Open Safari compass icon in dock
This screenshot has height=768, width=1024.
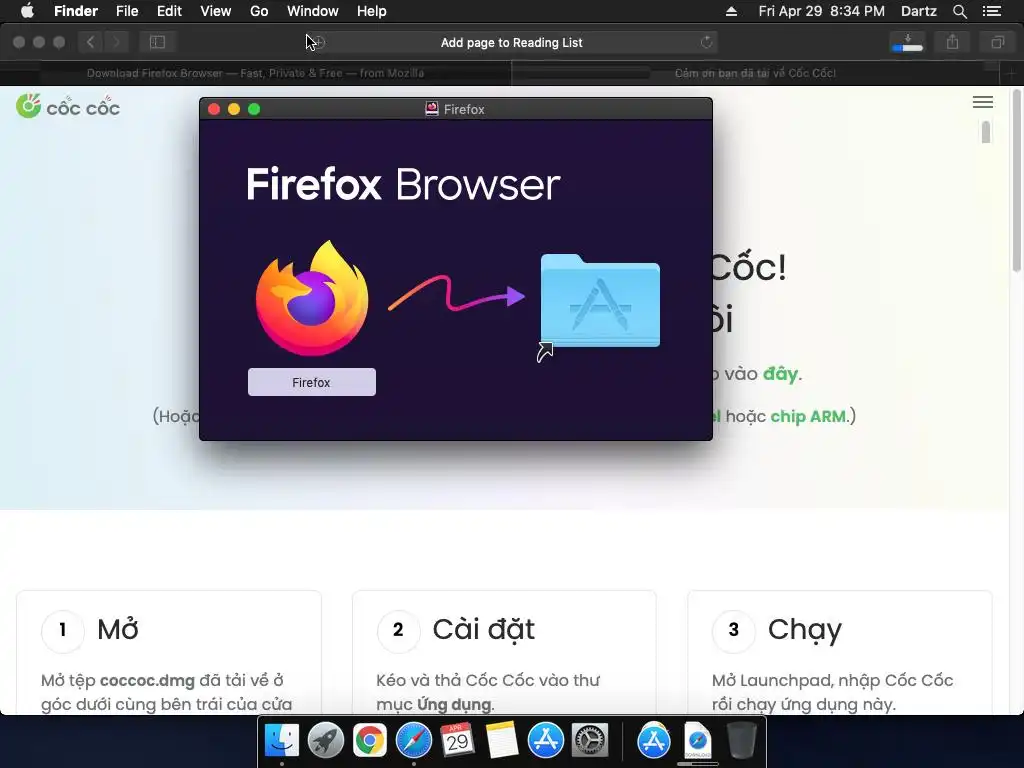point(413,740)
